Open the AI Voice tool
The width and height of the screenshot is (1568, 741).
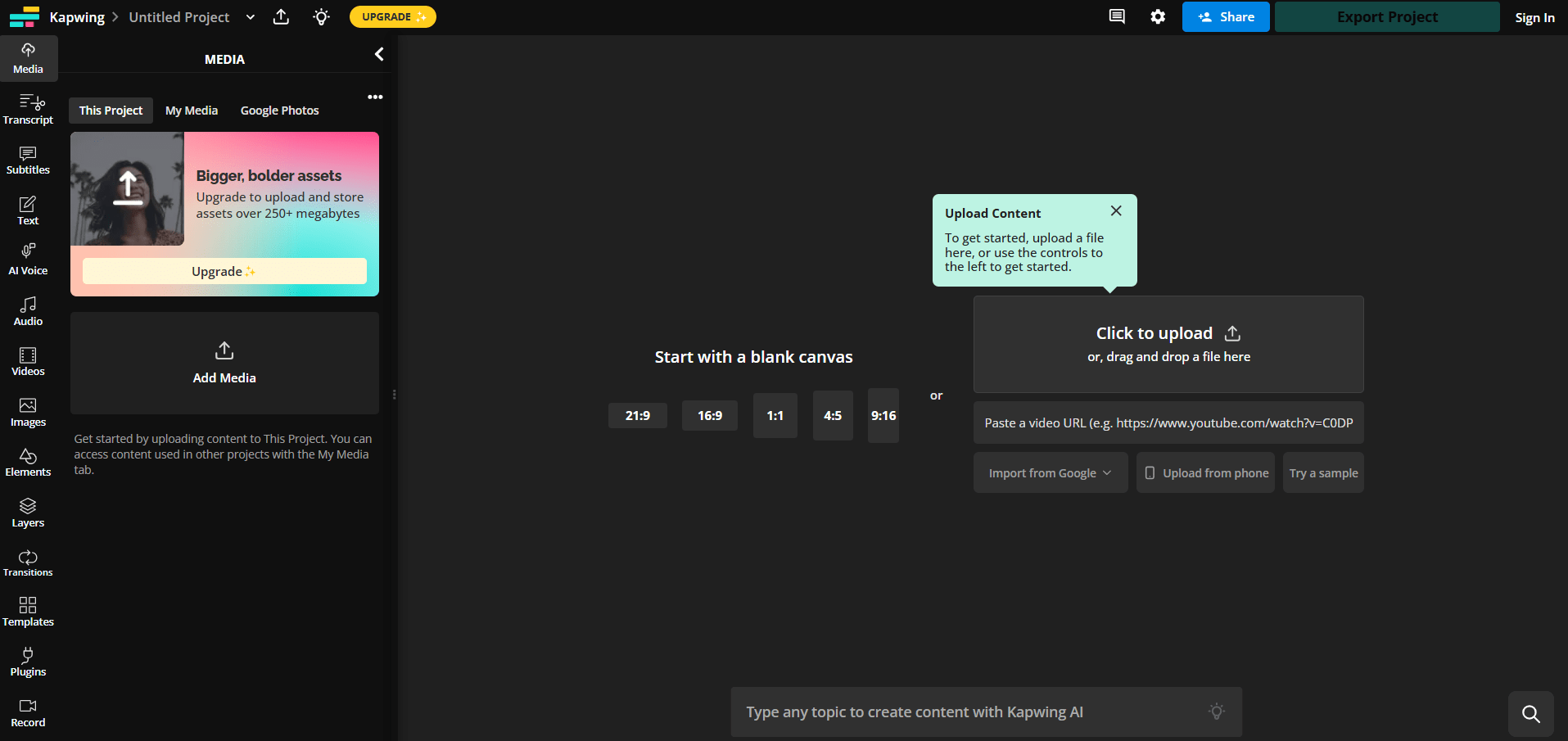click(28, 260)
